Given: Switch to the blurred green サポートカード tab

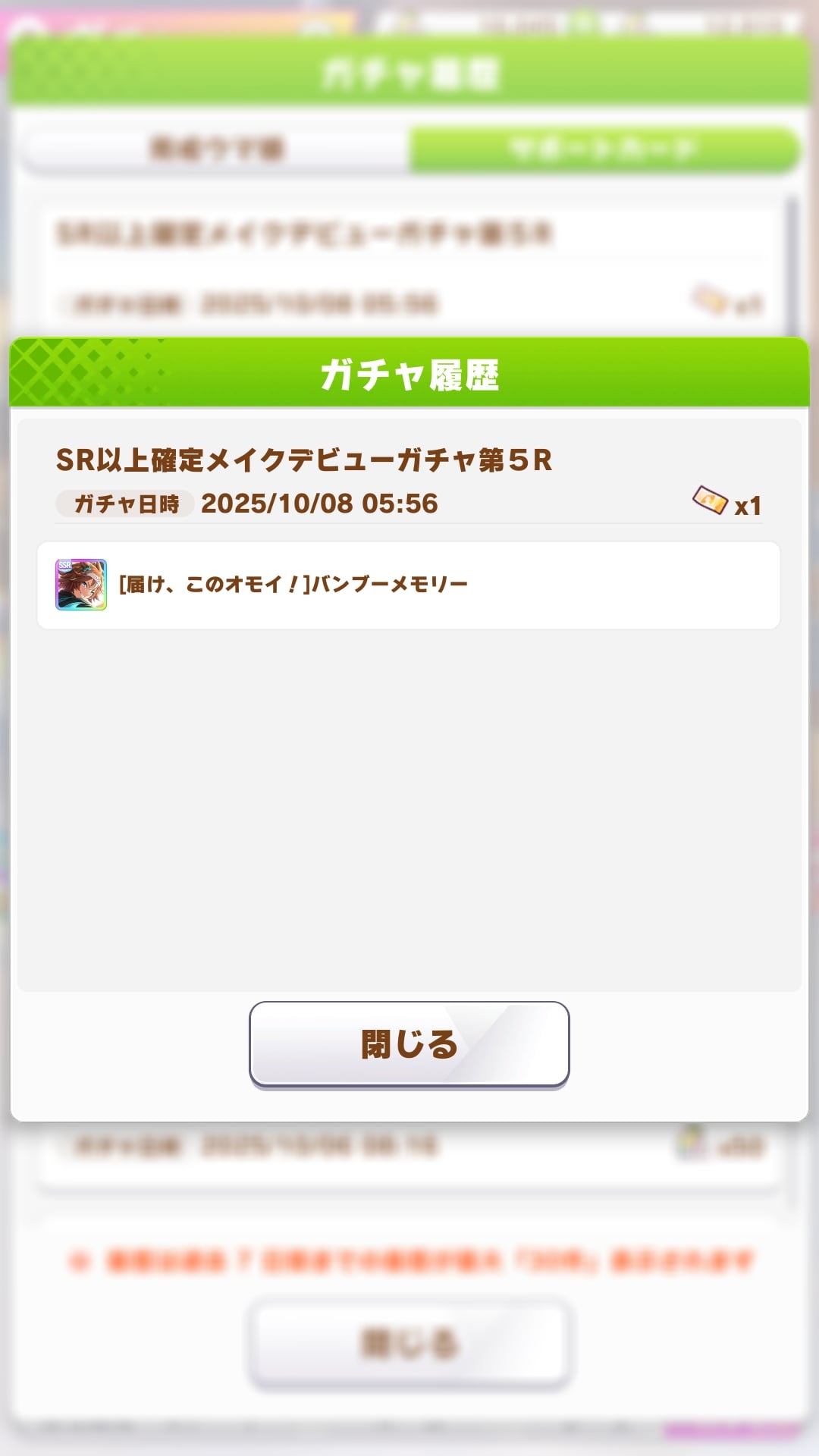Looking at the screenshot, I should 604,149.
